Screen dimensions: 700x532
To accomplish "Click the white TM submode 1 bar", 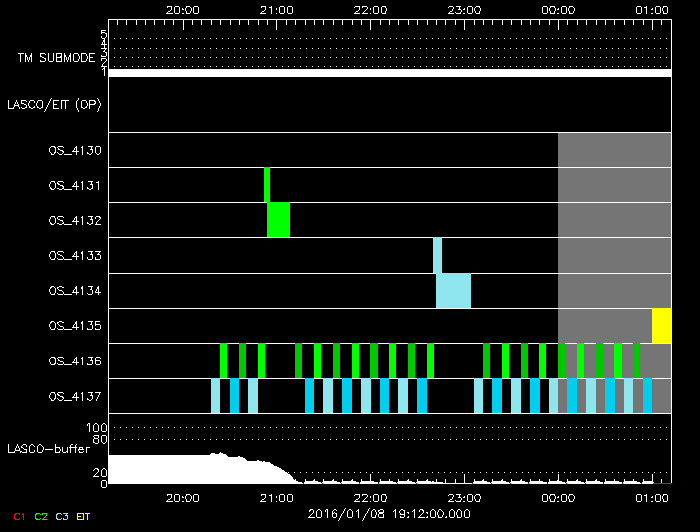I will (x=390, y=73).
